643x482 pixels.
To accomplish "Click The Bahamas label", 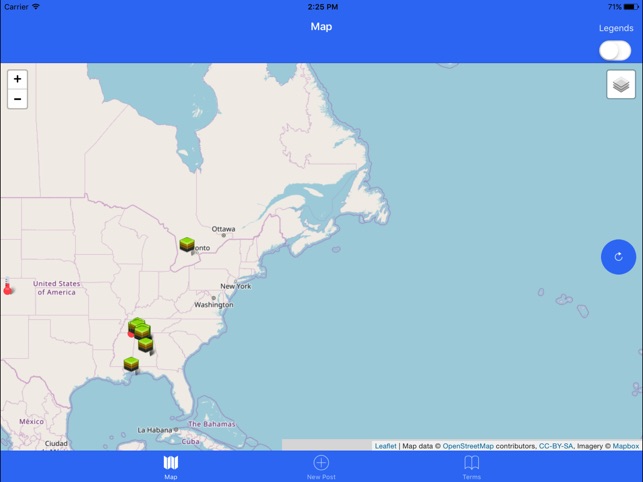I will 212,424.
